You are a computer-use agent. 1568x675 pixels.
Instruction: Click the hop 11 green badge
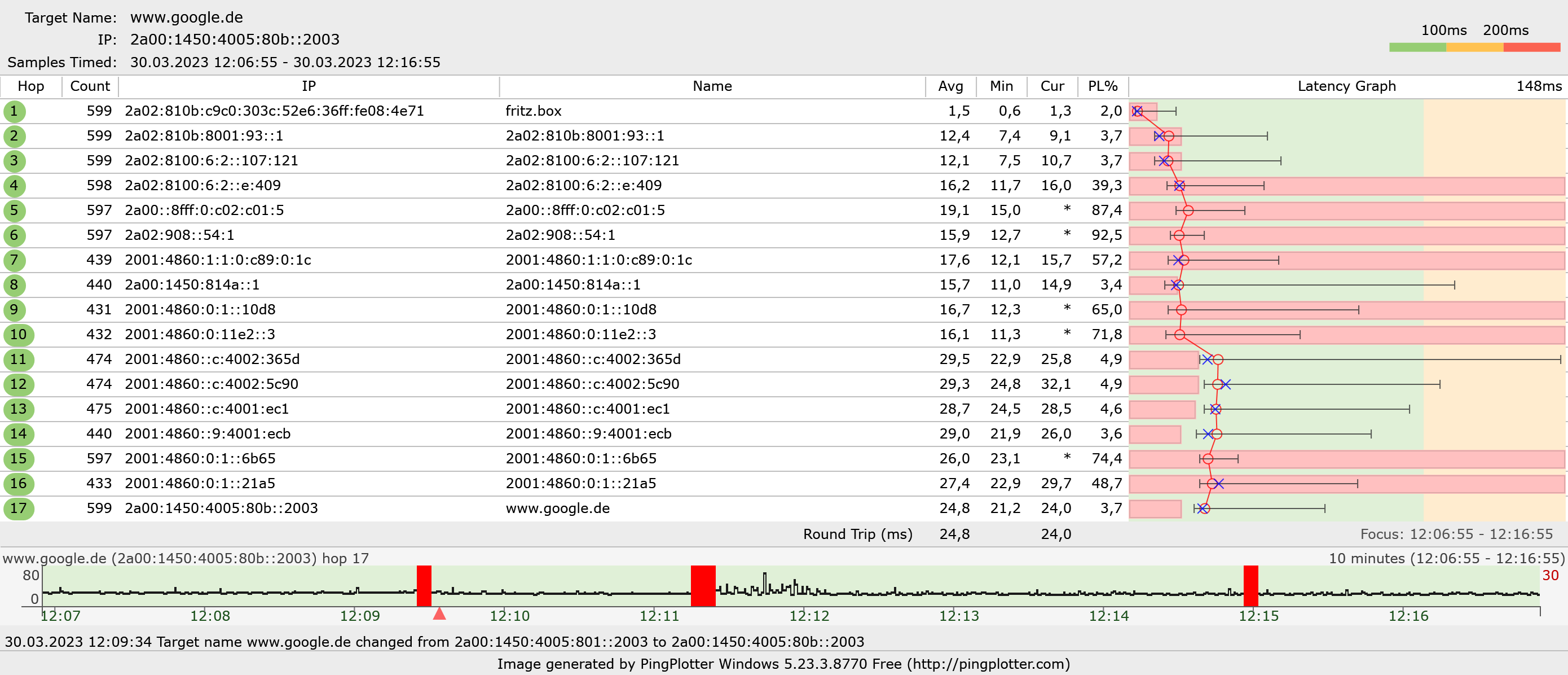[x=18, y=360]
